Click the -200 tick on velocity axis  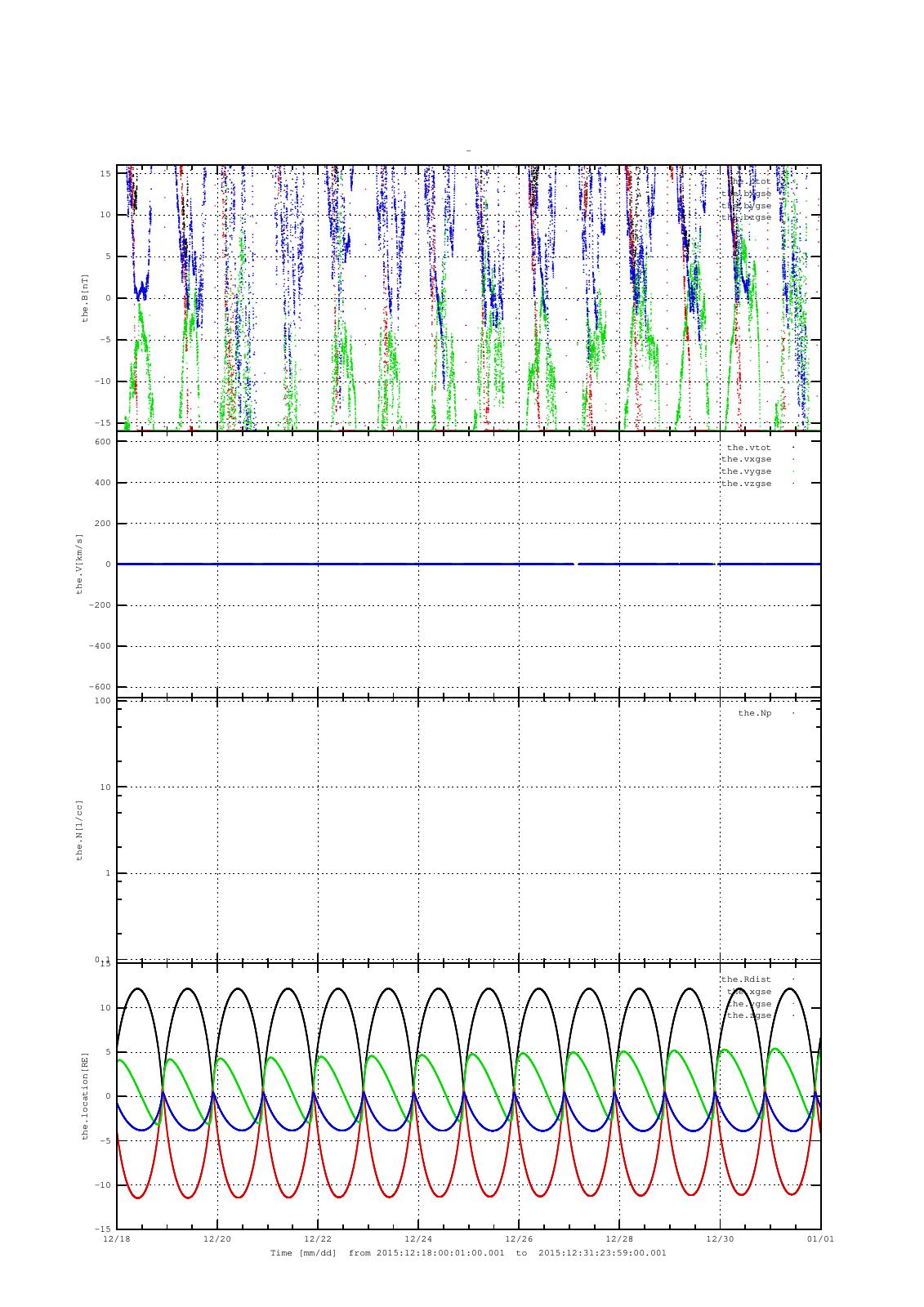(x=100, y=605)
